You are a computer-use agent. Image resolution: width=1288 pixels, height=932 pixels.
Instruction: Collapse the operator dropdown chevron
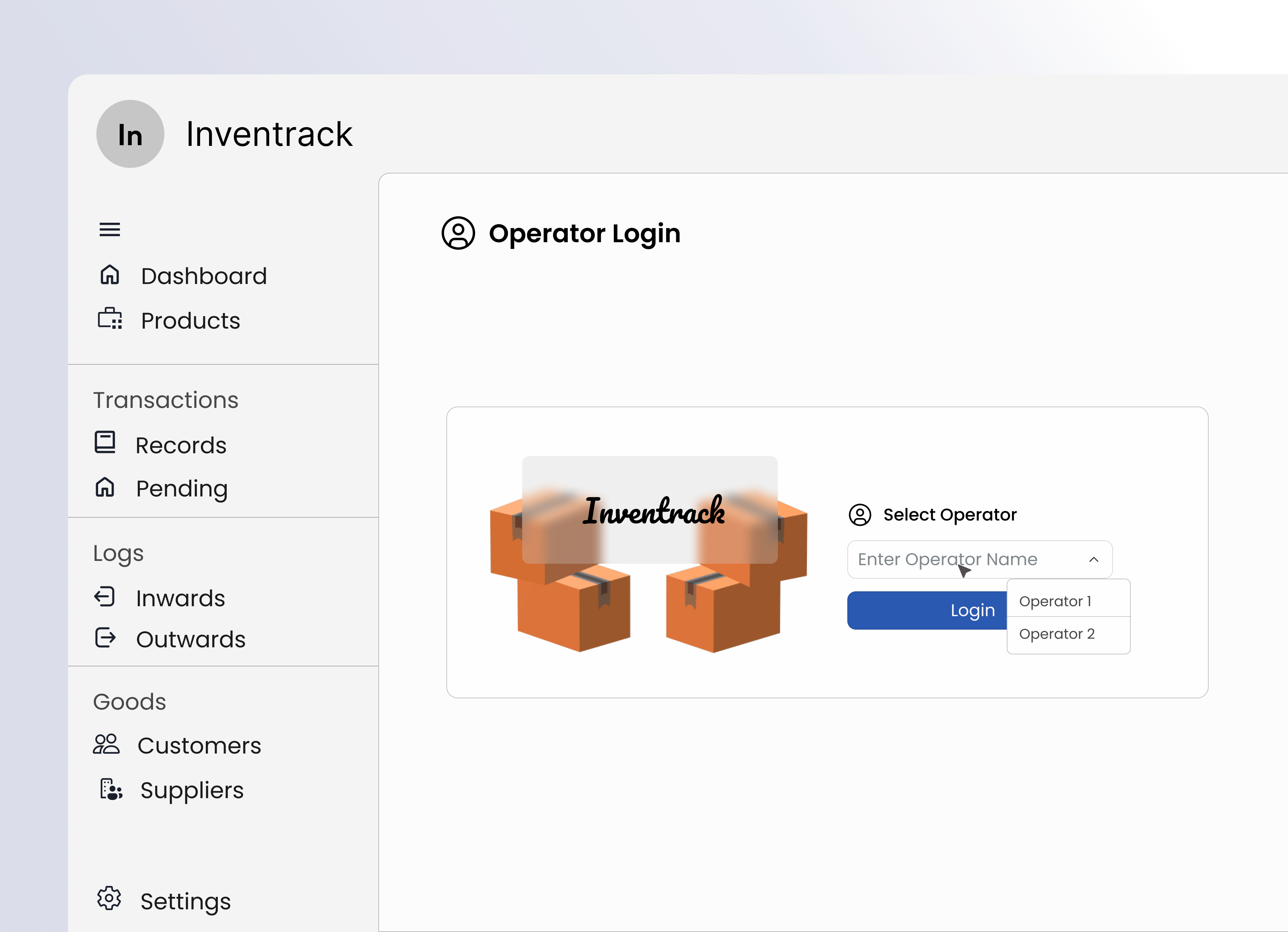[x=1094, y=559]
